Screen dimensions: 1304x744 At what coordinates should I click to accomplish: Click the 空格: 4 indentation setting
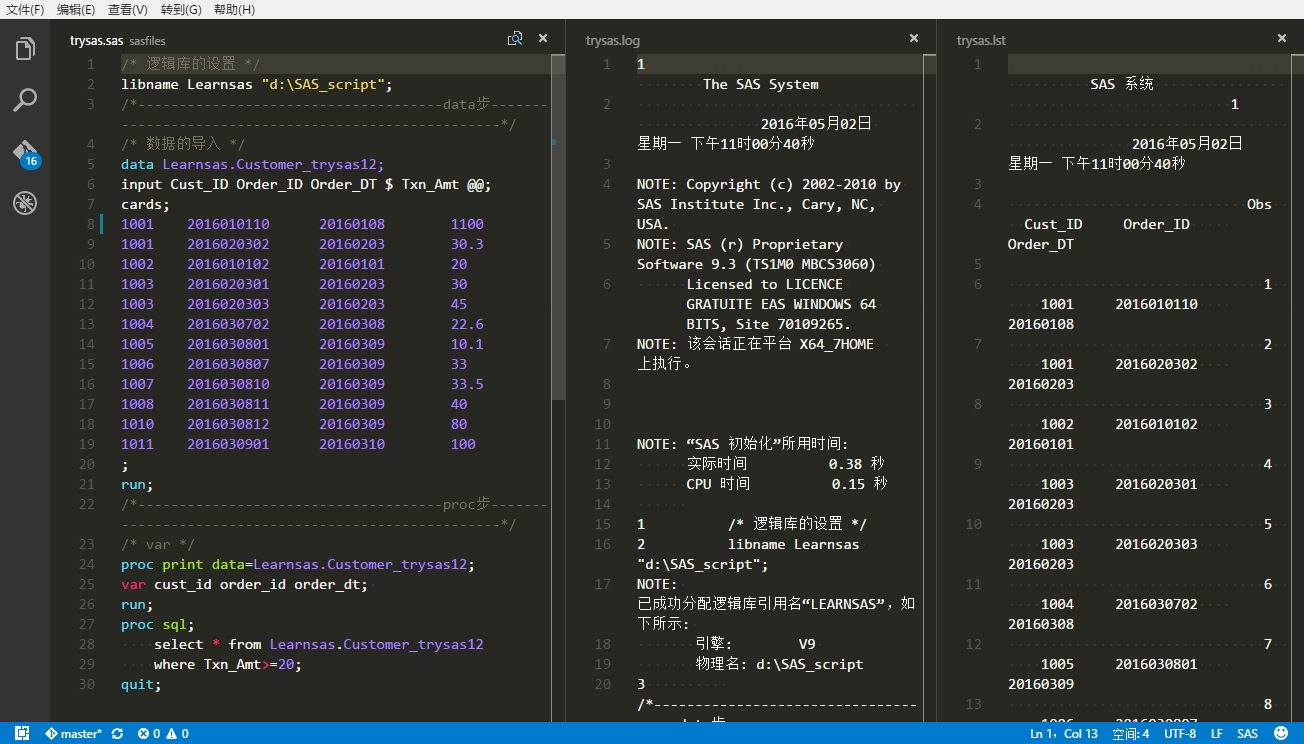pyautogui.click(x=1131, y=733)
